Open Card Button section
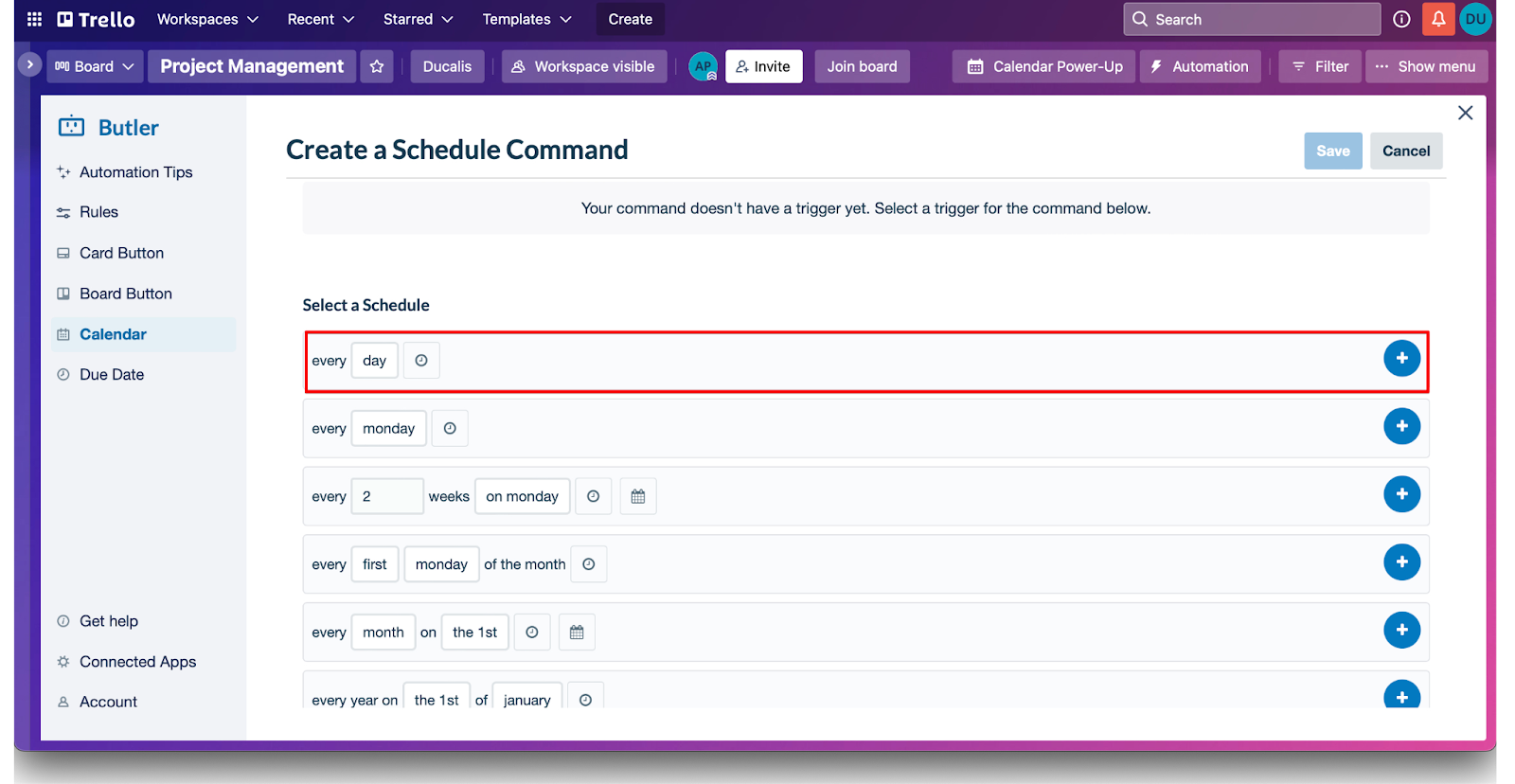The width and height of the screenshot is (1515, 784). (x=121, y=253)
